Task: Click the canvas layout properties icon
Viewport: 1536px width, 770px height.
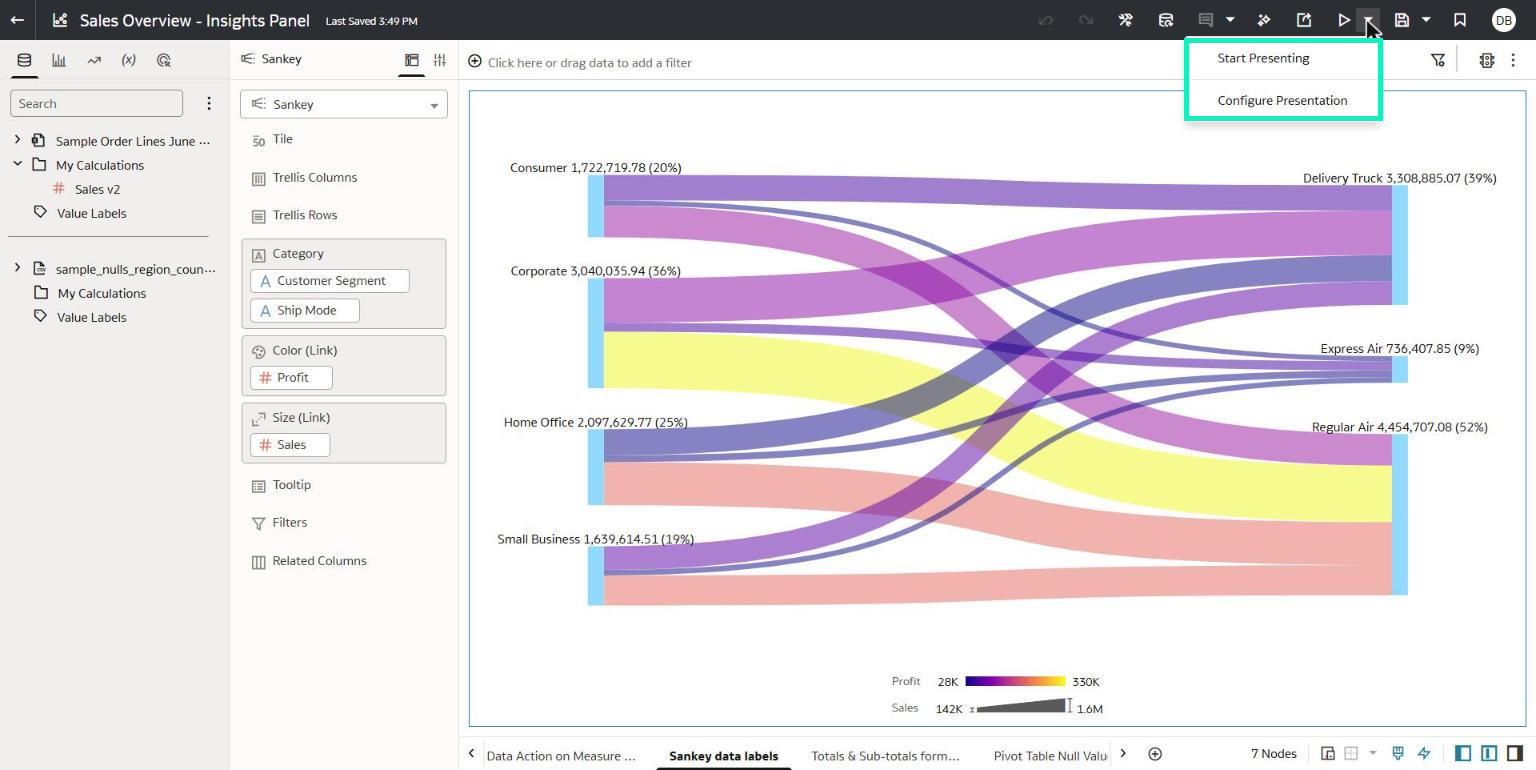Action: [1328, 753]
